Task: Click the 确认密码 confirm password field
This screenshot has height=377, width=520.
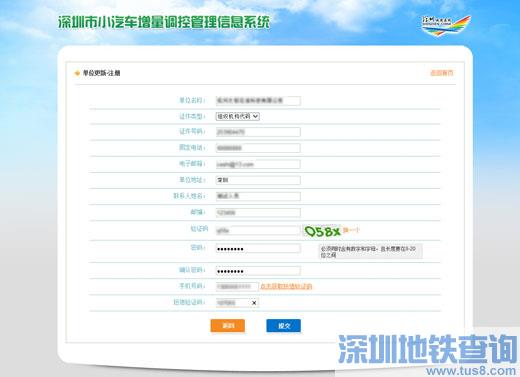Action: click(x=258, y=271)
